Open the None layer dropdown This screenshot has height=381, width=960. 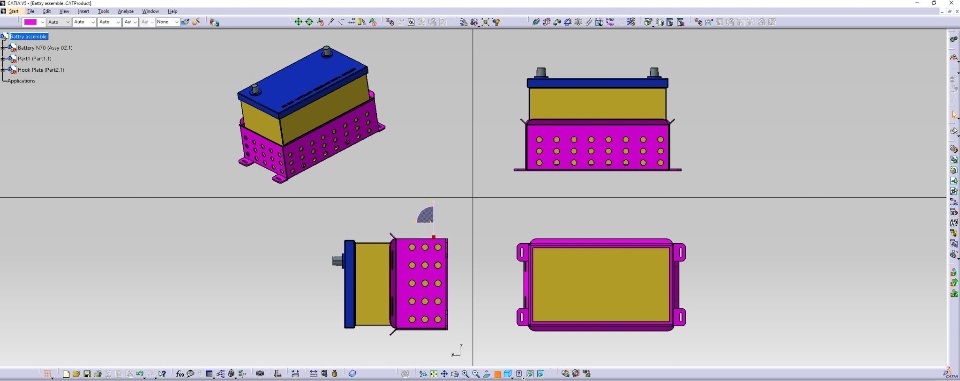pyautogui.click(x=168, y=22)
